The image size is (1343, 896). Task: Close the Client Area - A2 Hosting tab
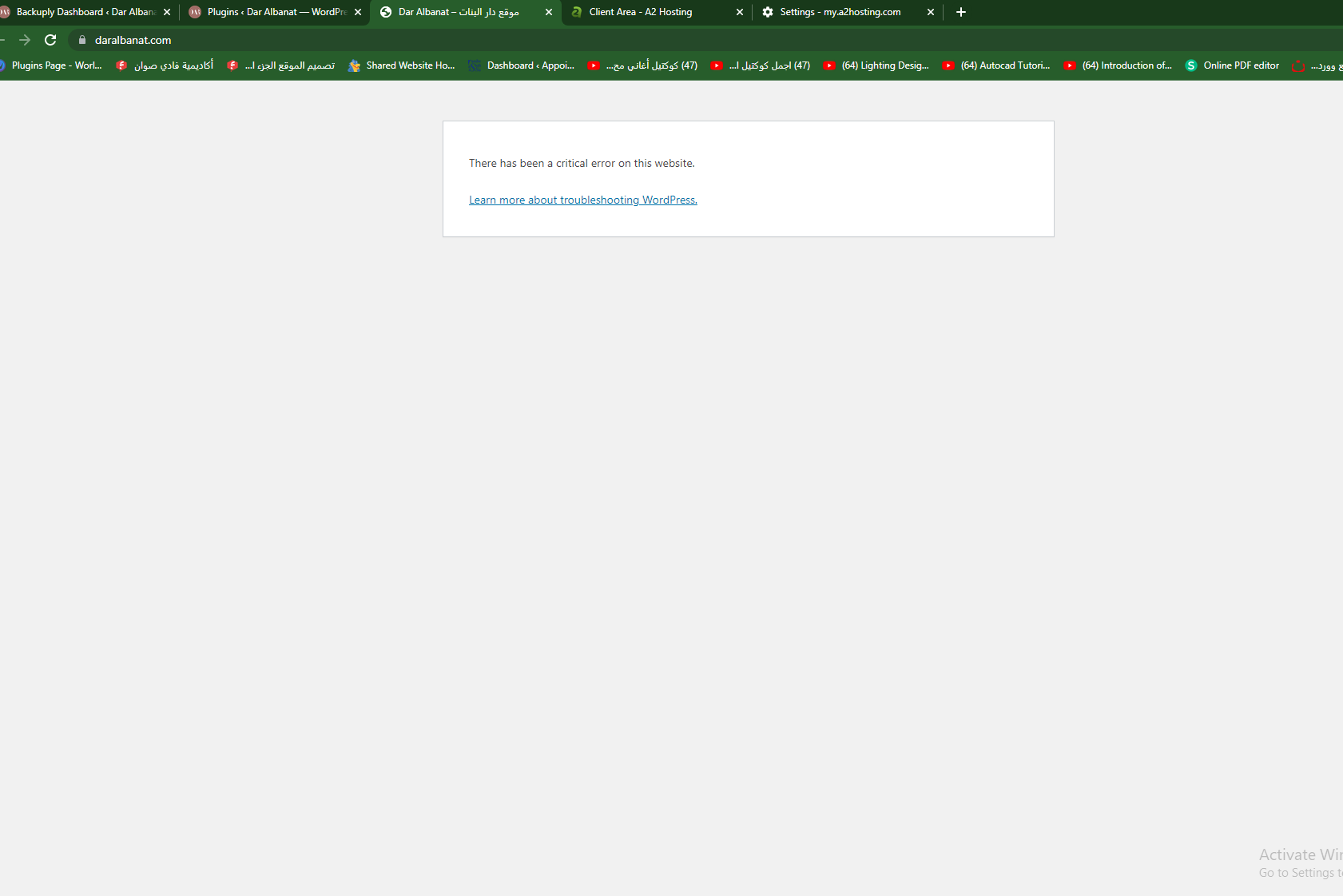(739, 12)
